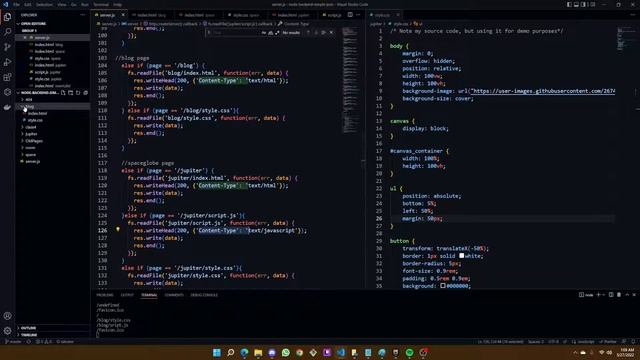Open the Accounts icon in activity bar
The height and width of the screenshot is (360, 640).
click(x=7, y=316)
